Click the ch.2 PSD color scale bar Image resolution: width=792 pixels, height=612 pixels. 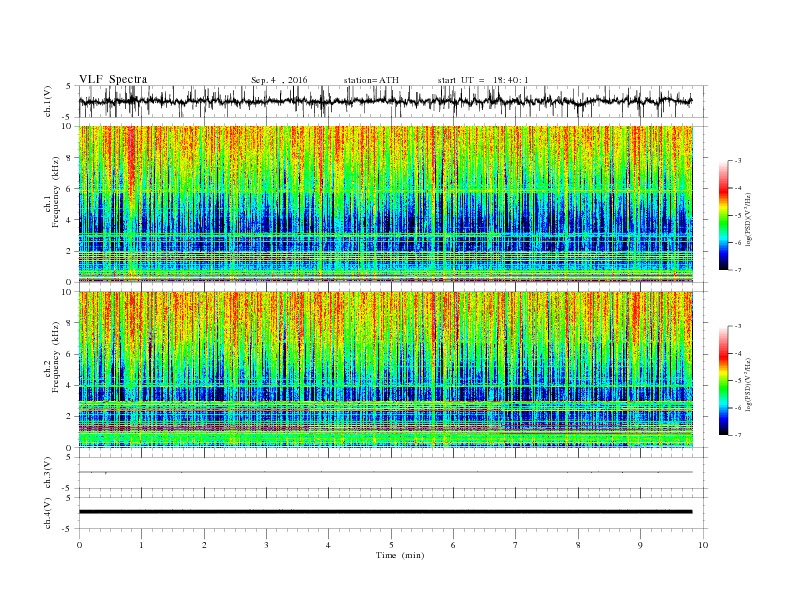[x=724, y=380]
